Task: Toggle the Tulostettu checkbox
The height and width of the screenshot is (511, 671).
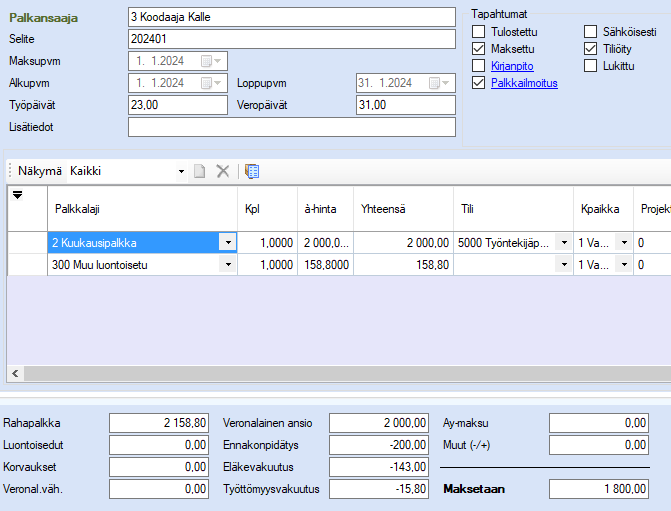Action: 479,32
